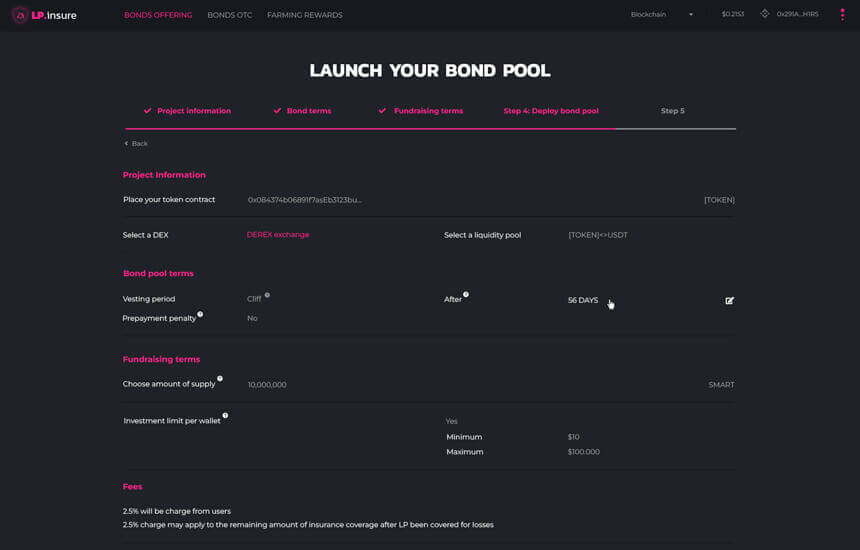
Task: Show Choose amount of supply info icon
Action: [219, 378]
